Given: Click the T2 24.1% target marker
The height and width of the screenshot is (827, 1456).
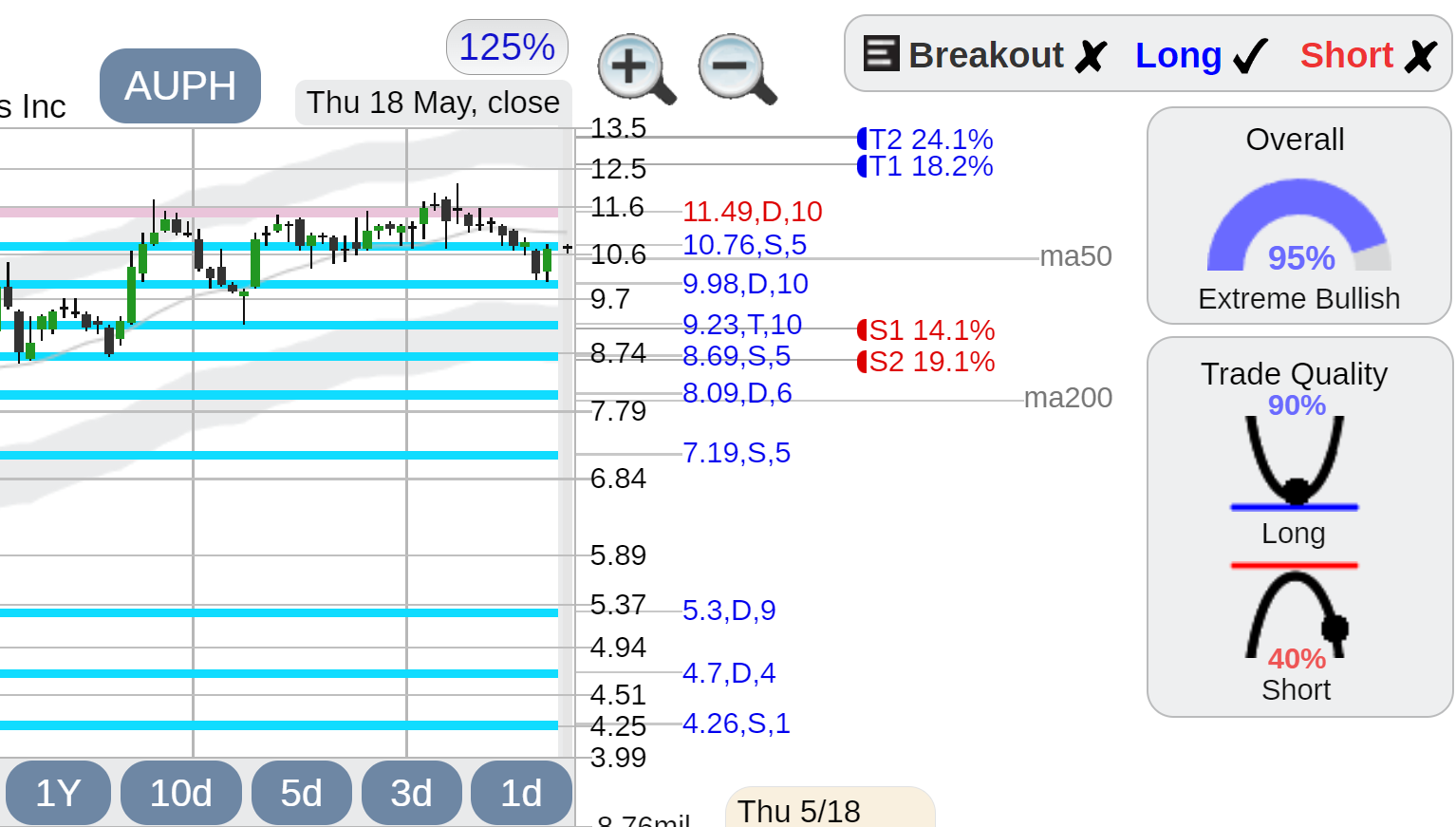Looking at the screenshot, I should point(925,139).
